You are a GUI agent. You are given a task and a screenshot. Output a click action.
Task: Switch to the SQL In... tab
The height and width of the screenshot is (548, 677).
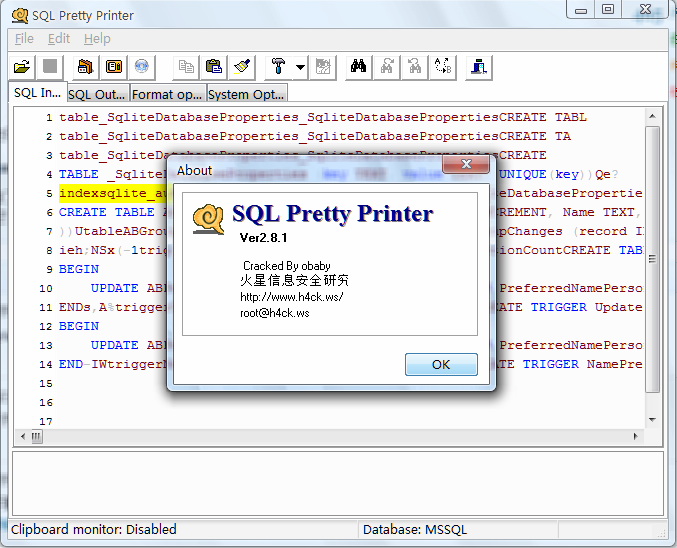pos(38,92)
